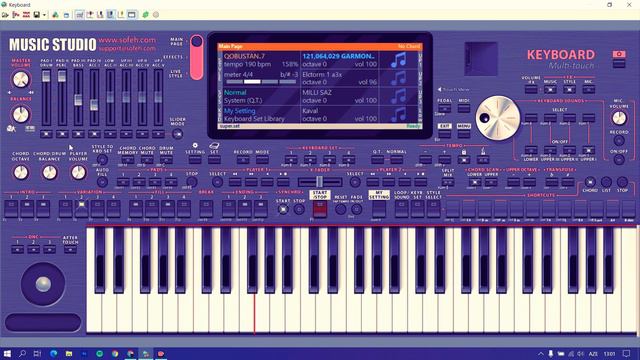Viewport: 640px width, 360px height.
Task: Toggle the AFTER TOUCH button
Action: 70,249
